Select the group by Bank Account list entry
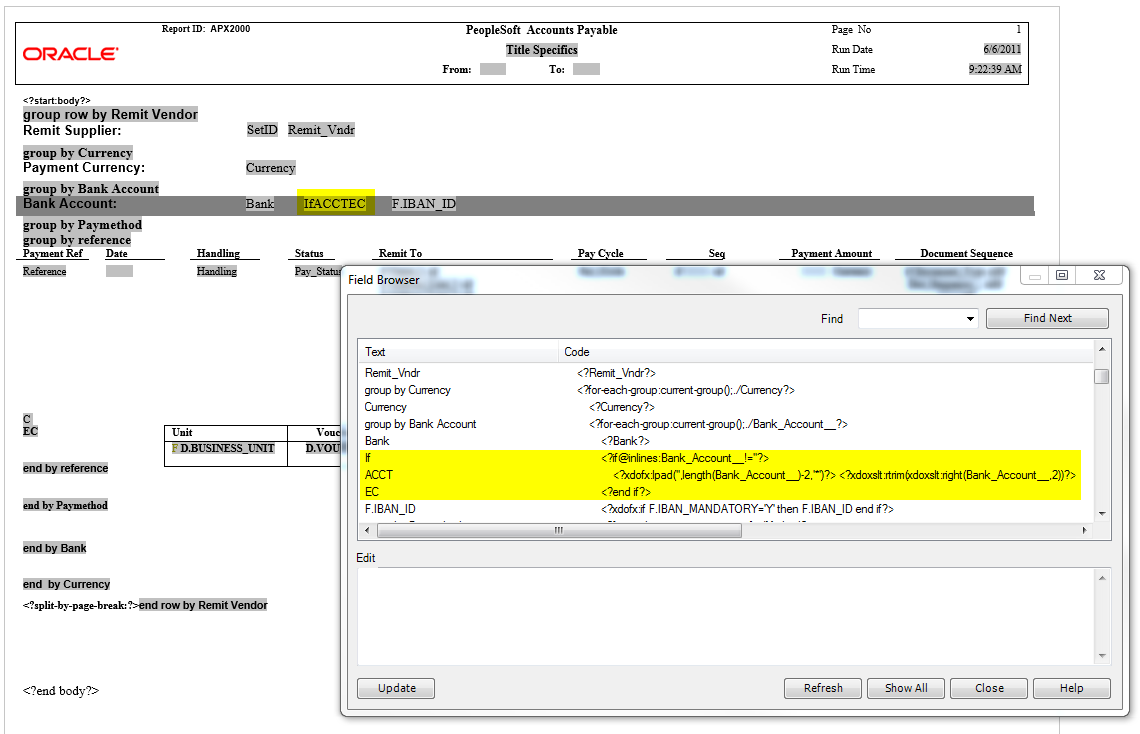Viewport: 1140px width, 734px height. pyautogui.click(x=420, y=423)
